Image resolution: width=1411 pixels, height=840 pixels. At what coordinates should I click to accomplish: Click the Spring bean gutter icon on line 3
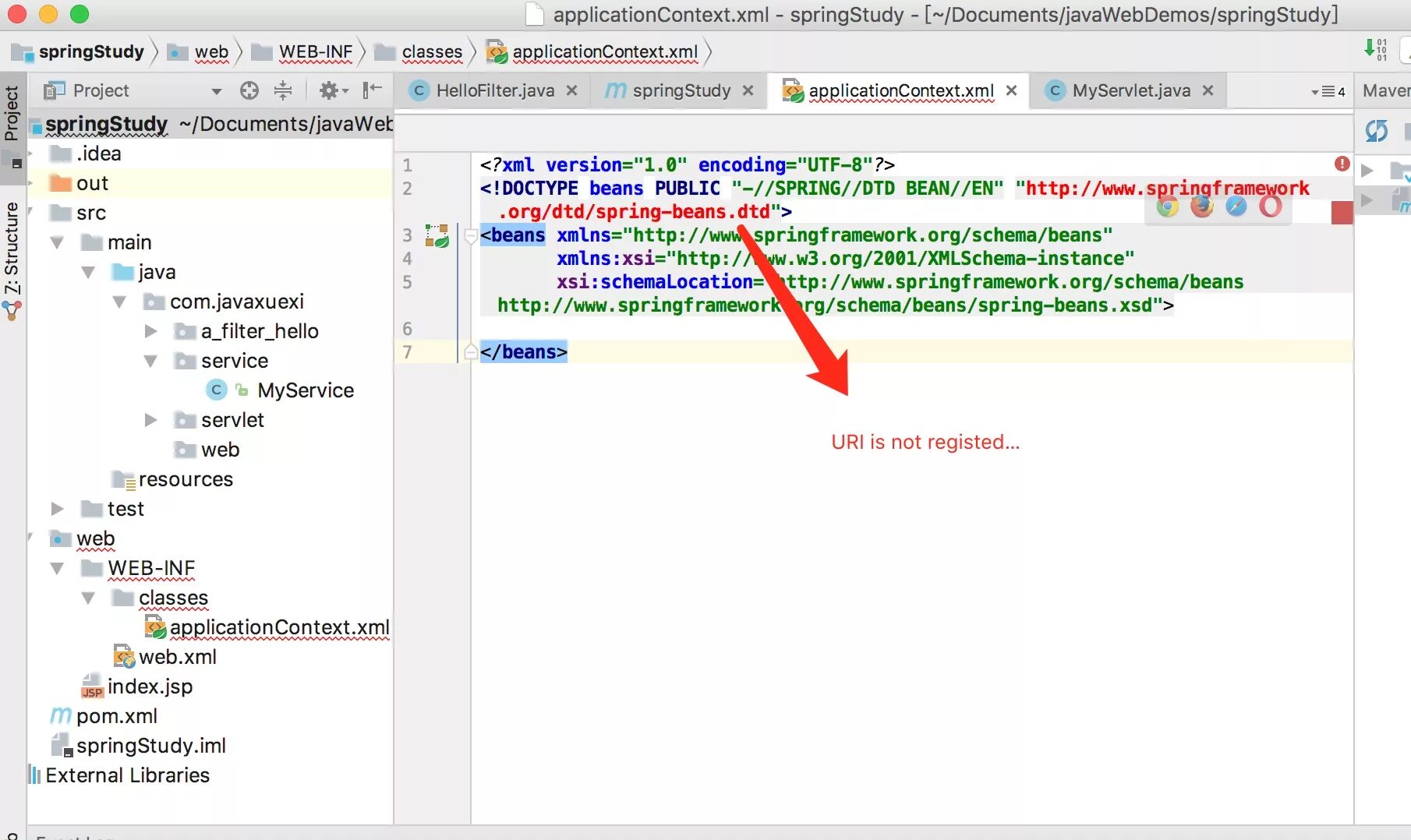tap(437, 235)
